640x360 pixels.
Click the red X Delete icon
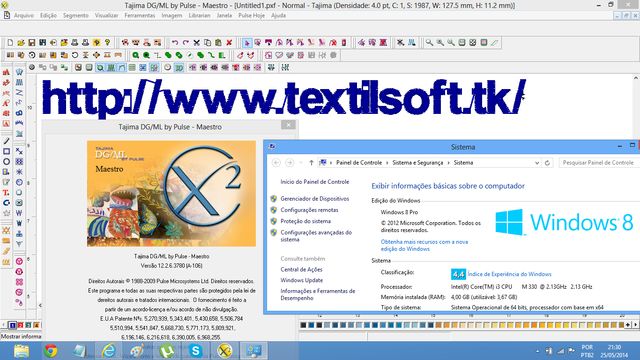(229, 42)
